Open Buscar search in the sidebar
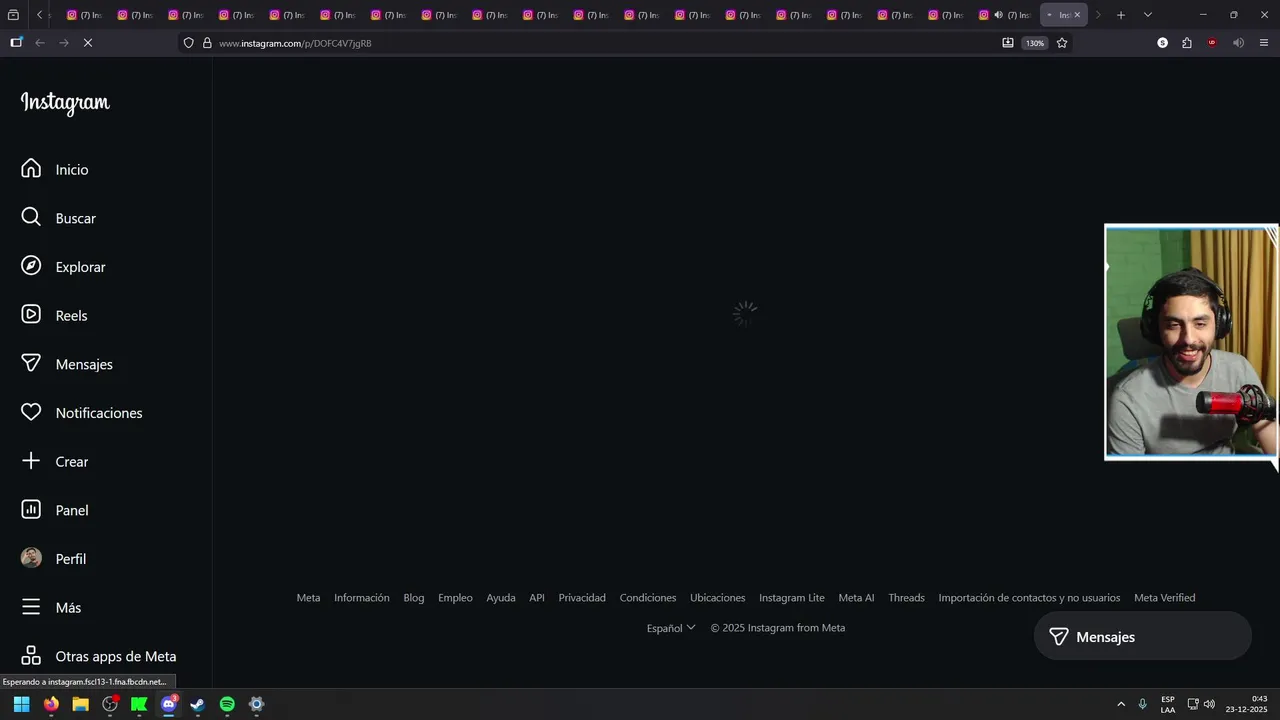 coord(58,218)
